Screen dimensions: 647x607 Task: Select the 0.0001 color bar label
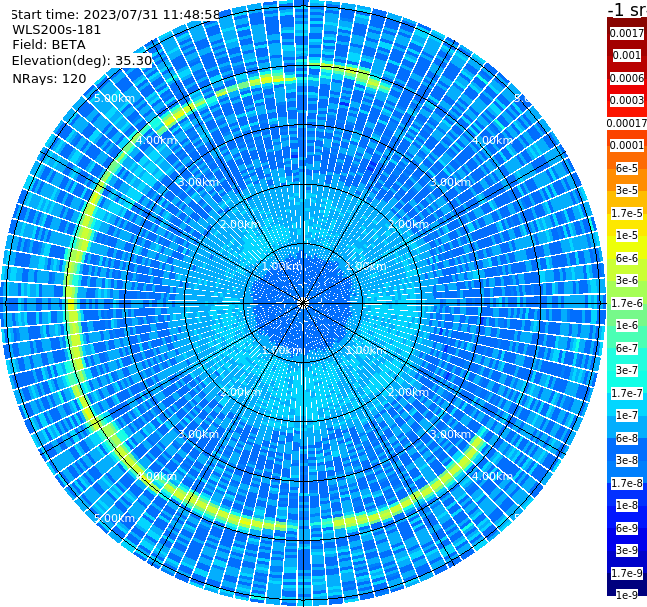627,145
